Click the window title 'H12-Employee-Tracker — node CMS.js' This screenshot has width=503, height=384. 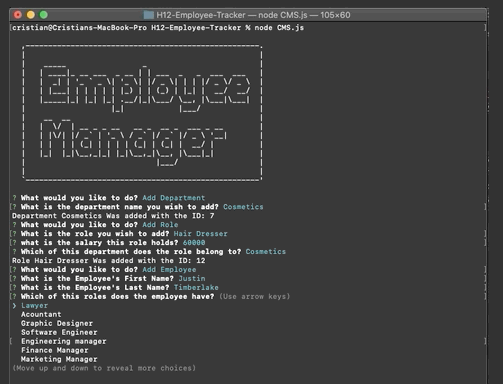[x=232, y=15]
